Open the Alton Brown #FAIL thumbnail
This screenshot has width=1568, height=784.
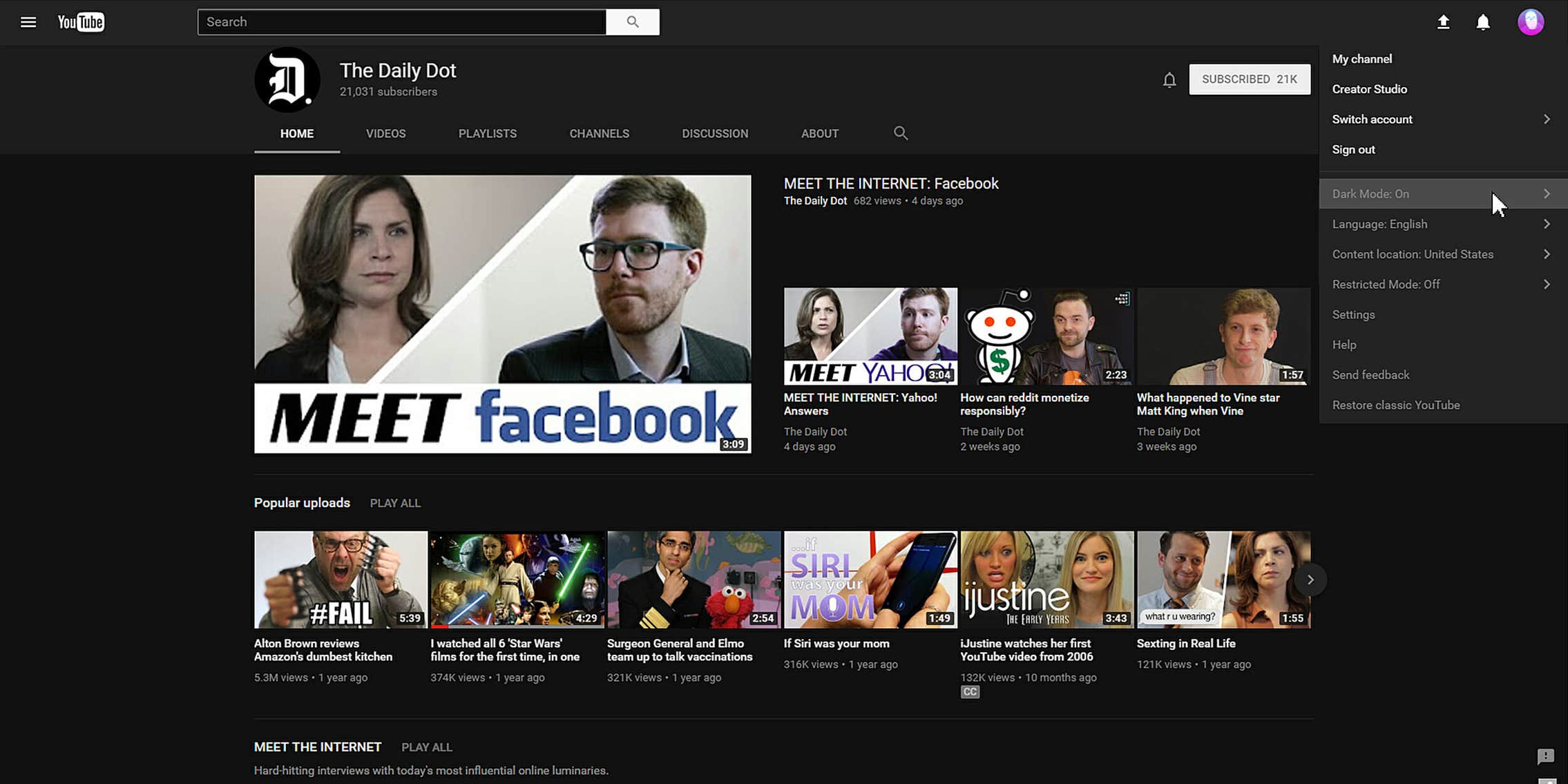(x=341, y=580)
